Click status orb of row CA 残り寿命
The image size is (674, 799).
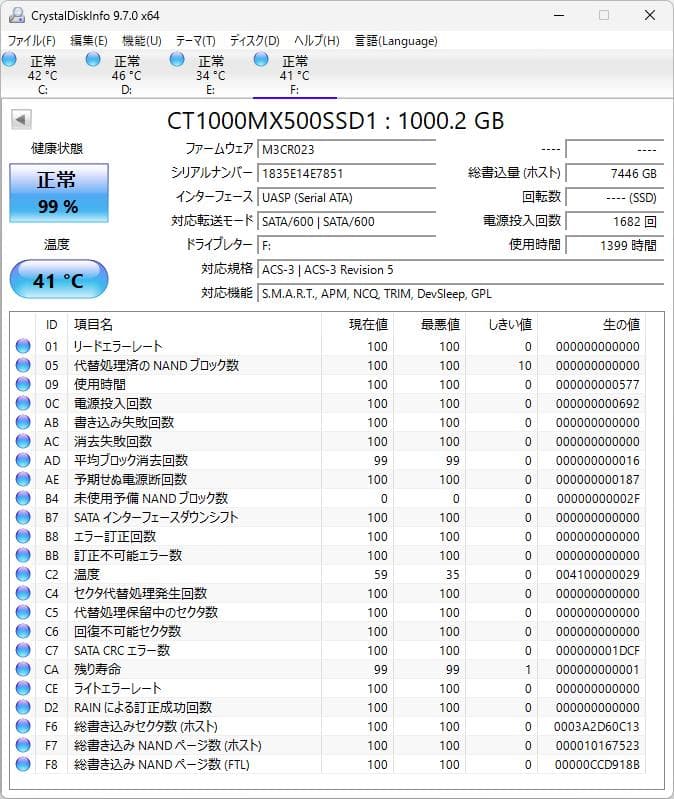(23, 669)
